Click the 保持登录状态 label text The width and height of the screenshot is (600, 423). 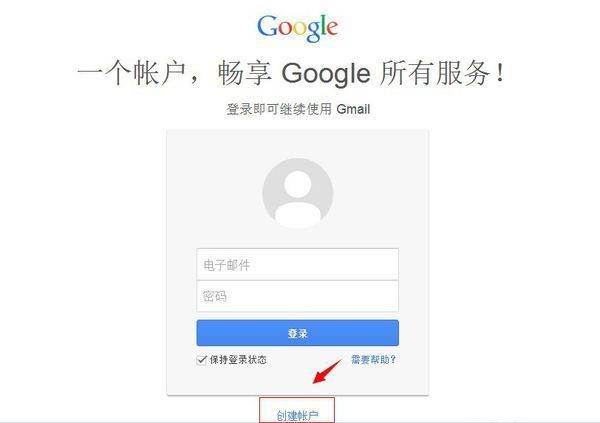pos(238,360)
